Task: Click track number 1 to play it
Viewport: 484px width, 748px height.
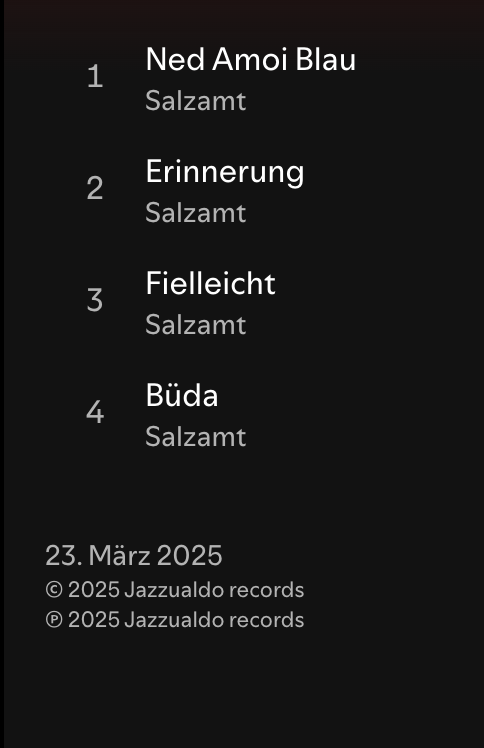Action: pyautogui.click(x=95, y=76)
